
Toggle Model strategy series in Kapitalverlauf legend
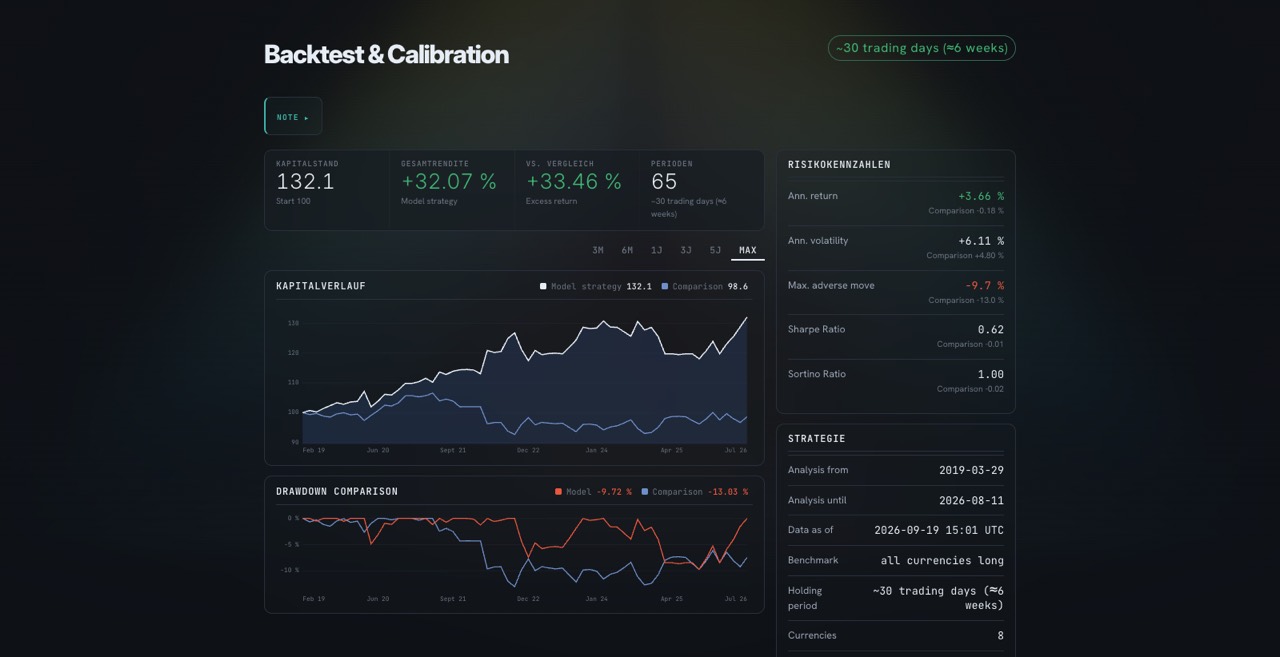tap(596, 286)
